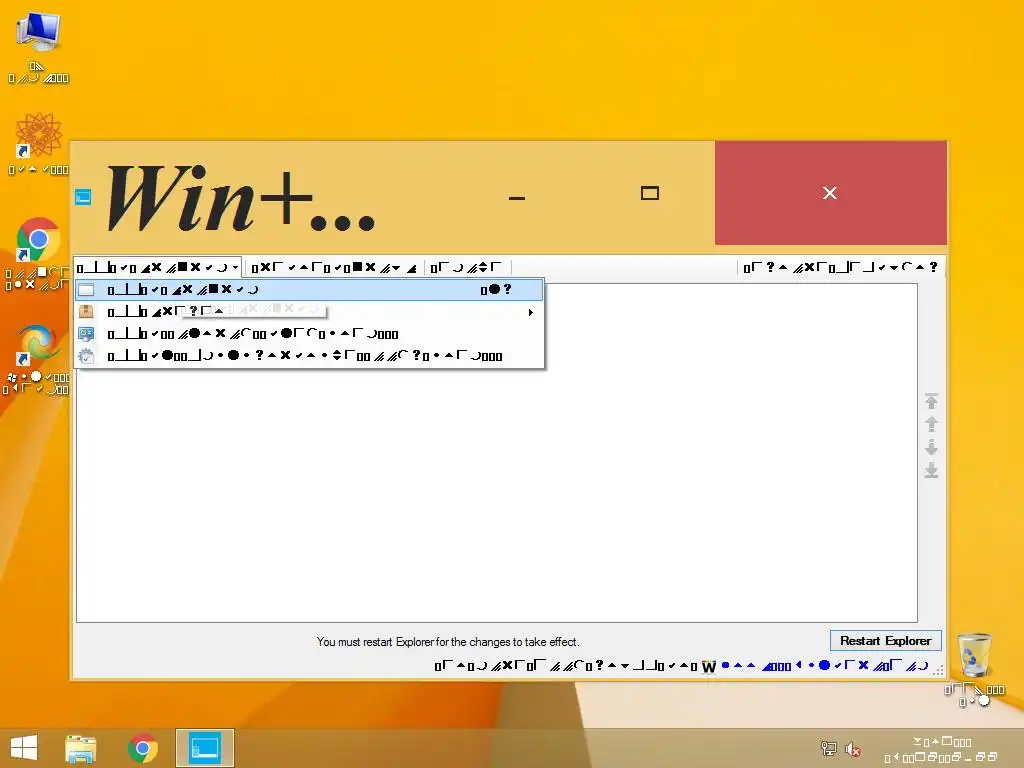Click the muted volume icon in the tray
This screenshot has width=1024, height=768.
(x=852, y=749)
